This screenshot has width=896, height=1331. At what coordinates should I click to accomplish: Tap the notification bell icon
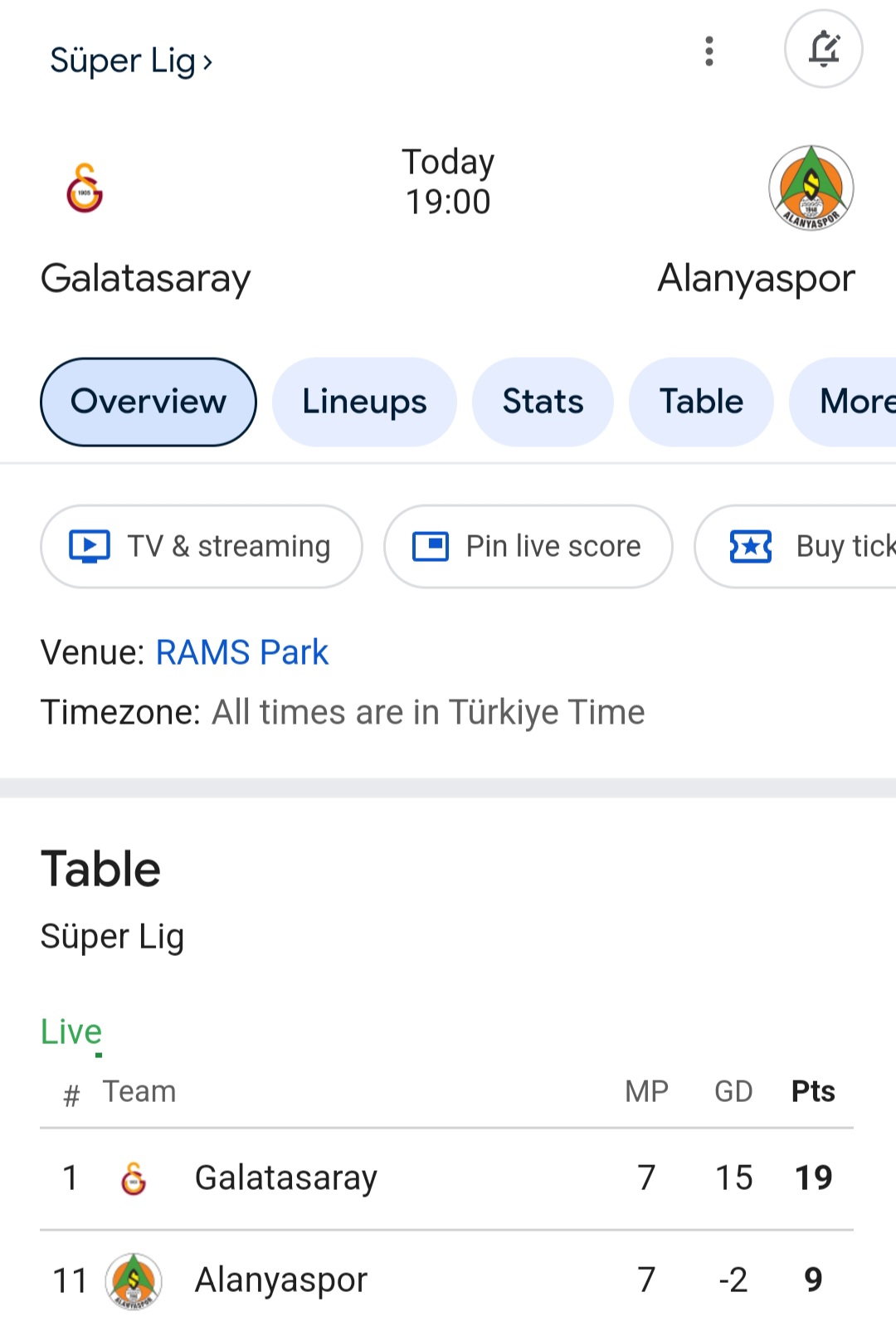coord(823,49)
